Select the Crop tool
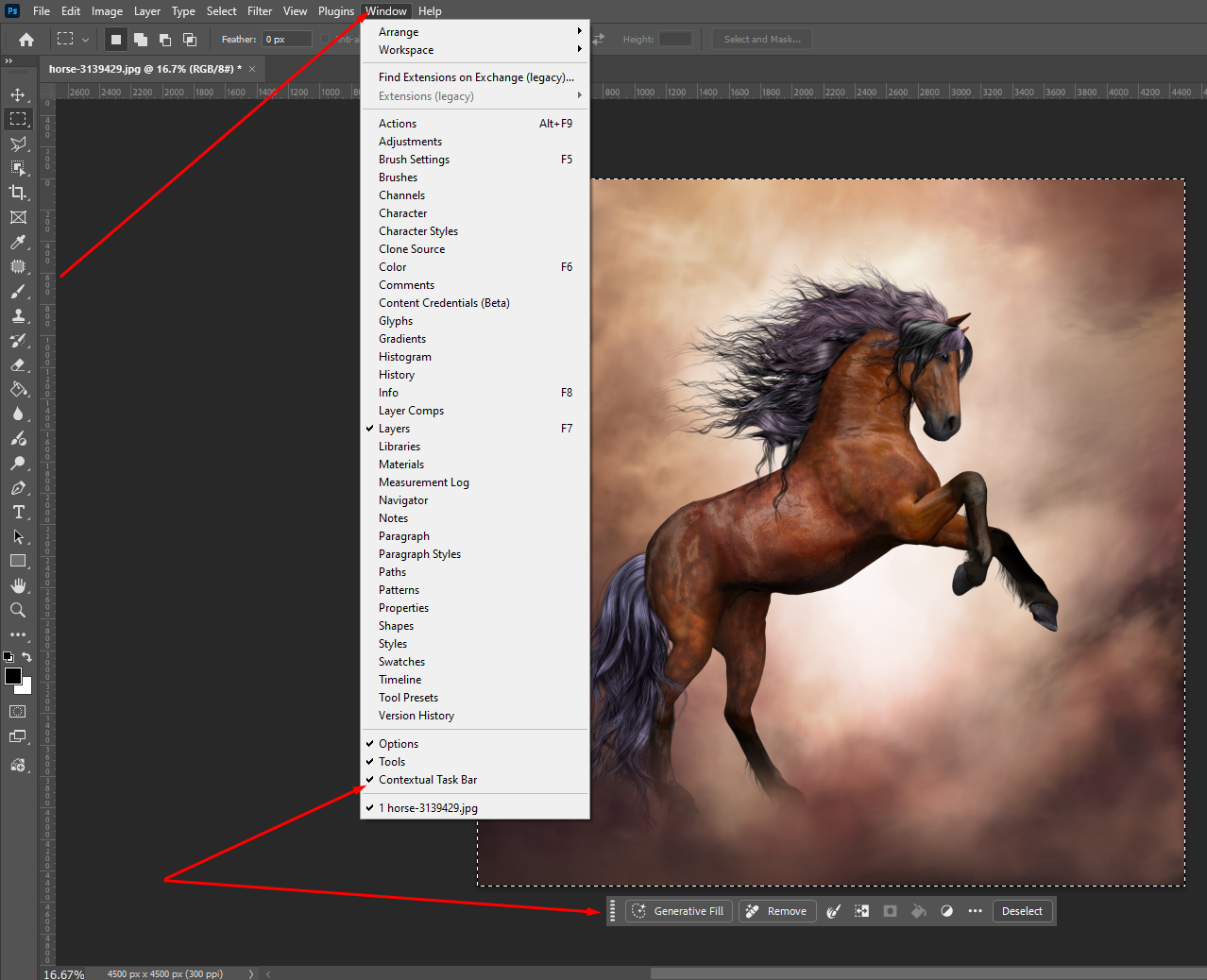The width and height of the screenshot is (1207, 980). point(18,193)
